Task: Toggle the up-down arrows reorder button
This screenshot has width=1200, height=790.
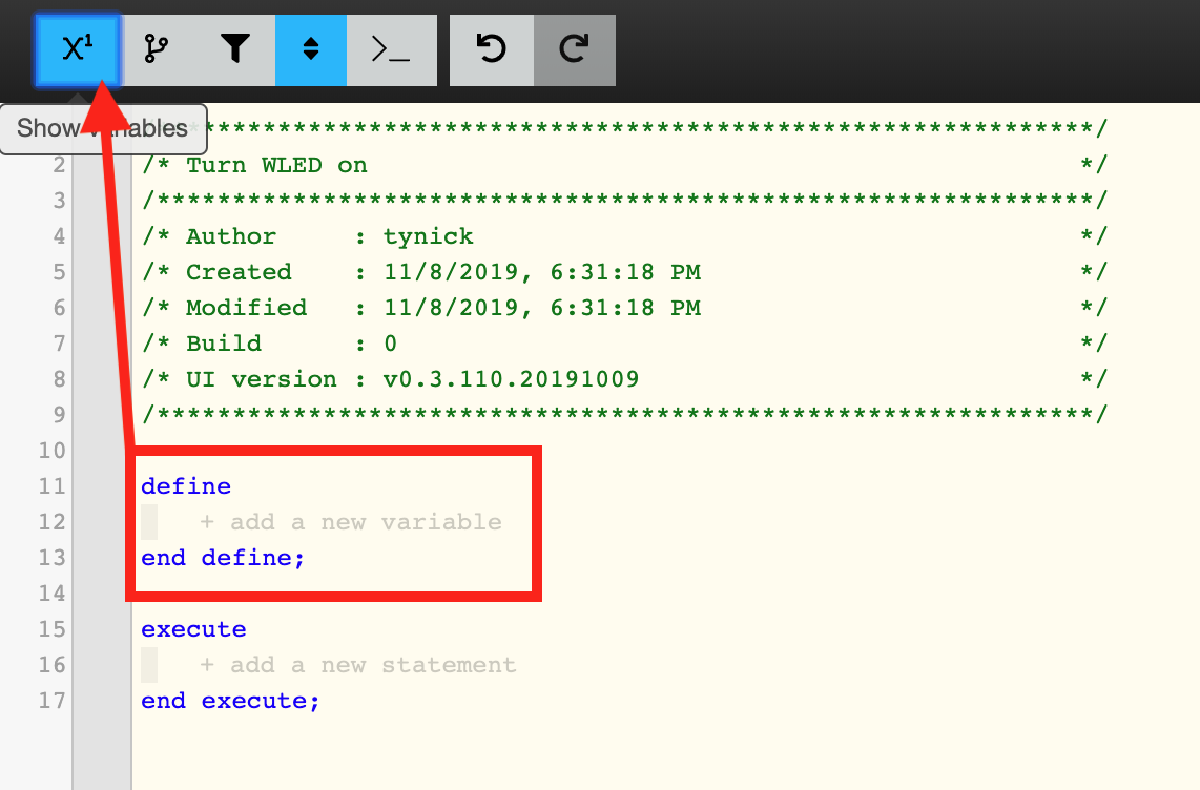Action: pos(310,49)
